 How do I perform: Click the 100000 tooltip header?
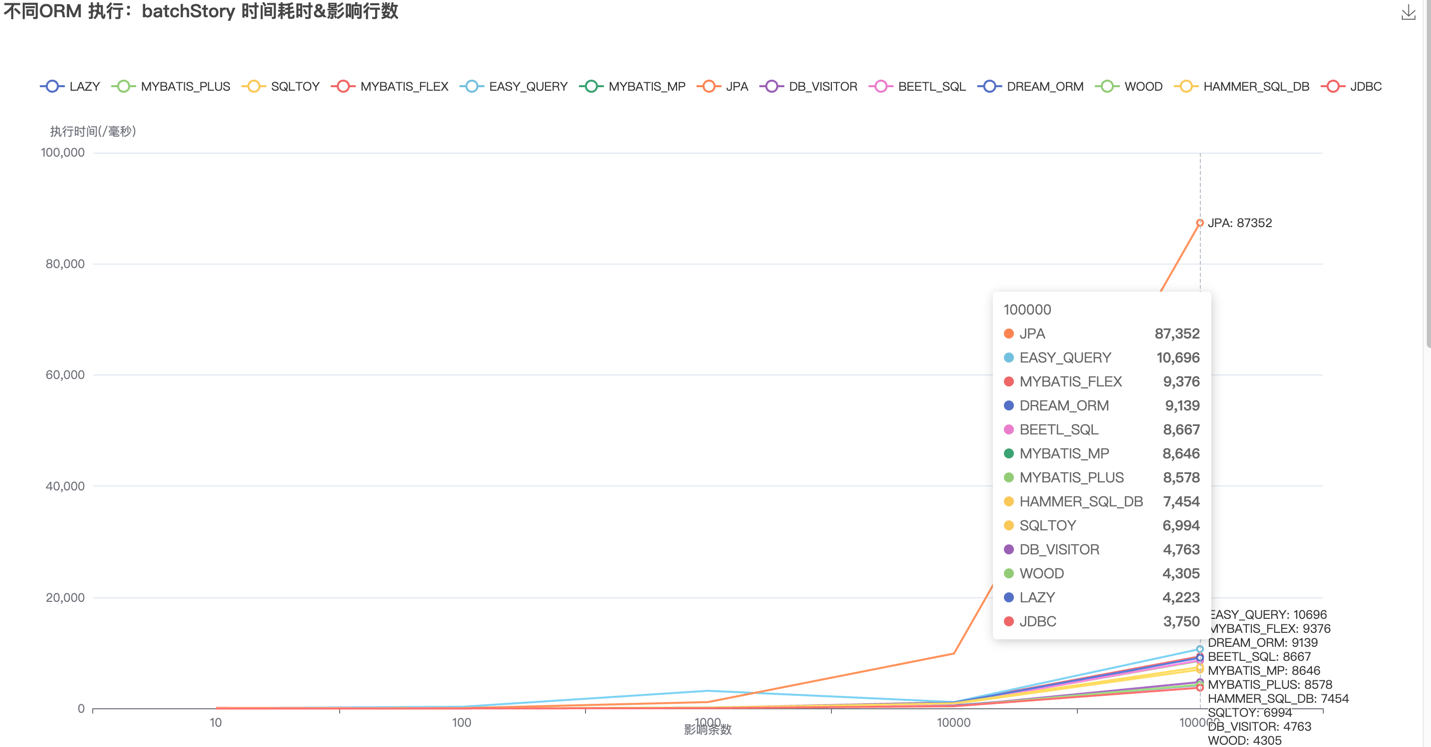click(1027, 310)
